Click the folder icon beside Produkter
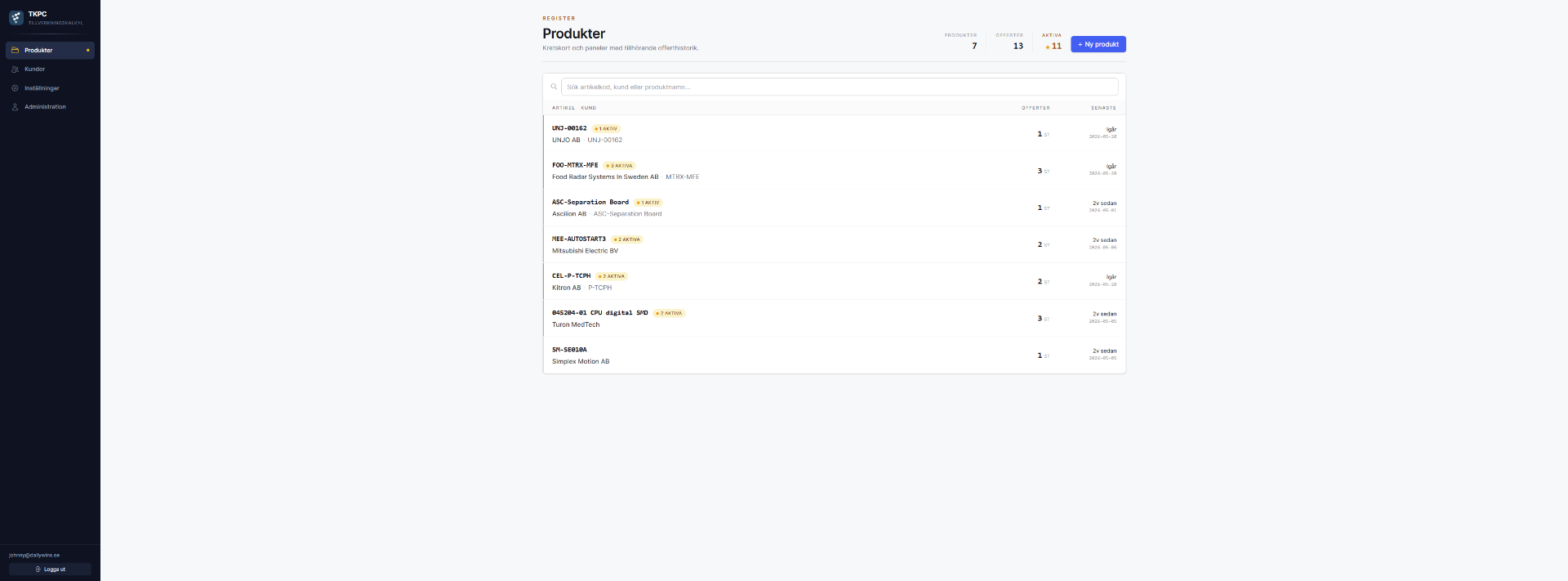 (x=15, y=51)
